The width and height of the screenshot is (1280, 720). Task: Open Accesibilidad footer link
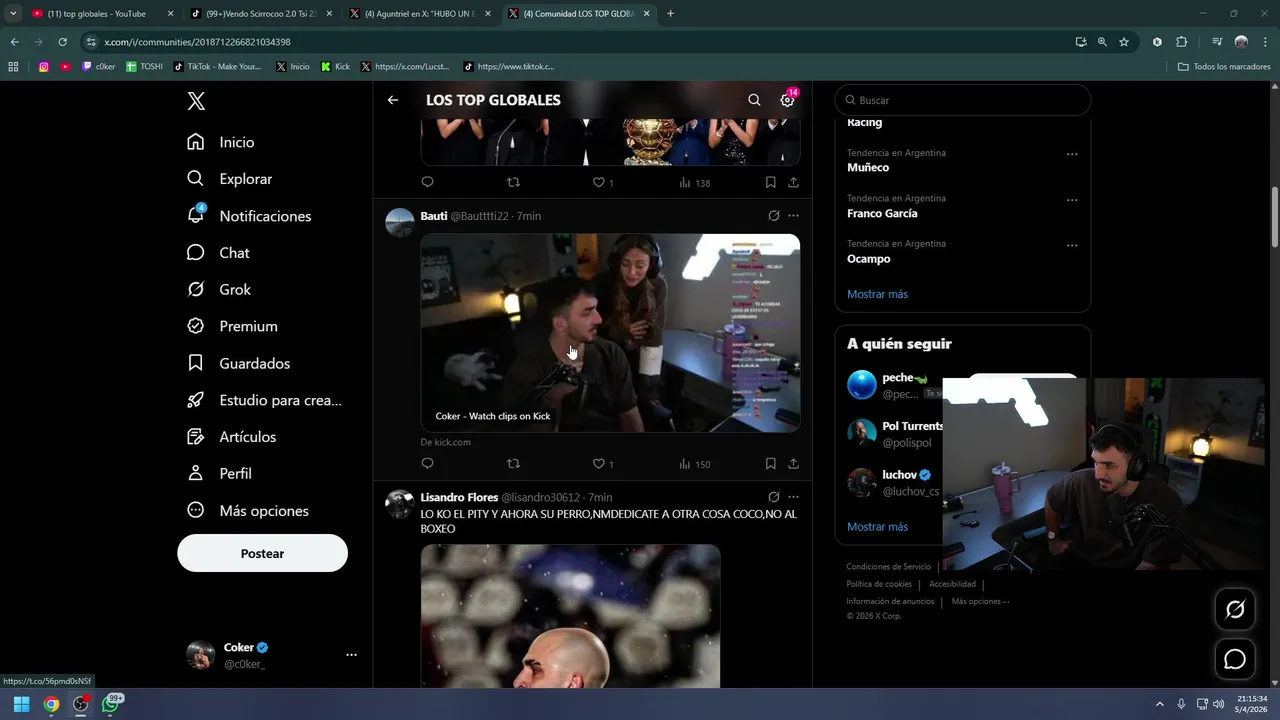point(952,584)
